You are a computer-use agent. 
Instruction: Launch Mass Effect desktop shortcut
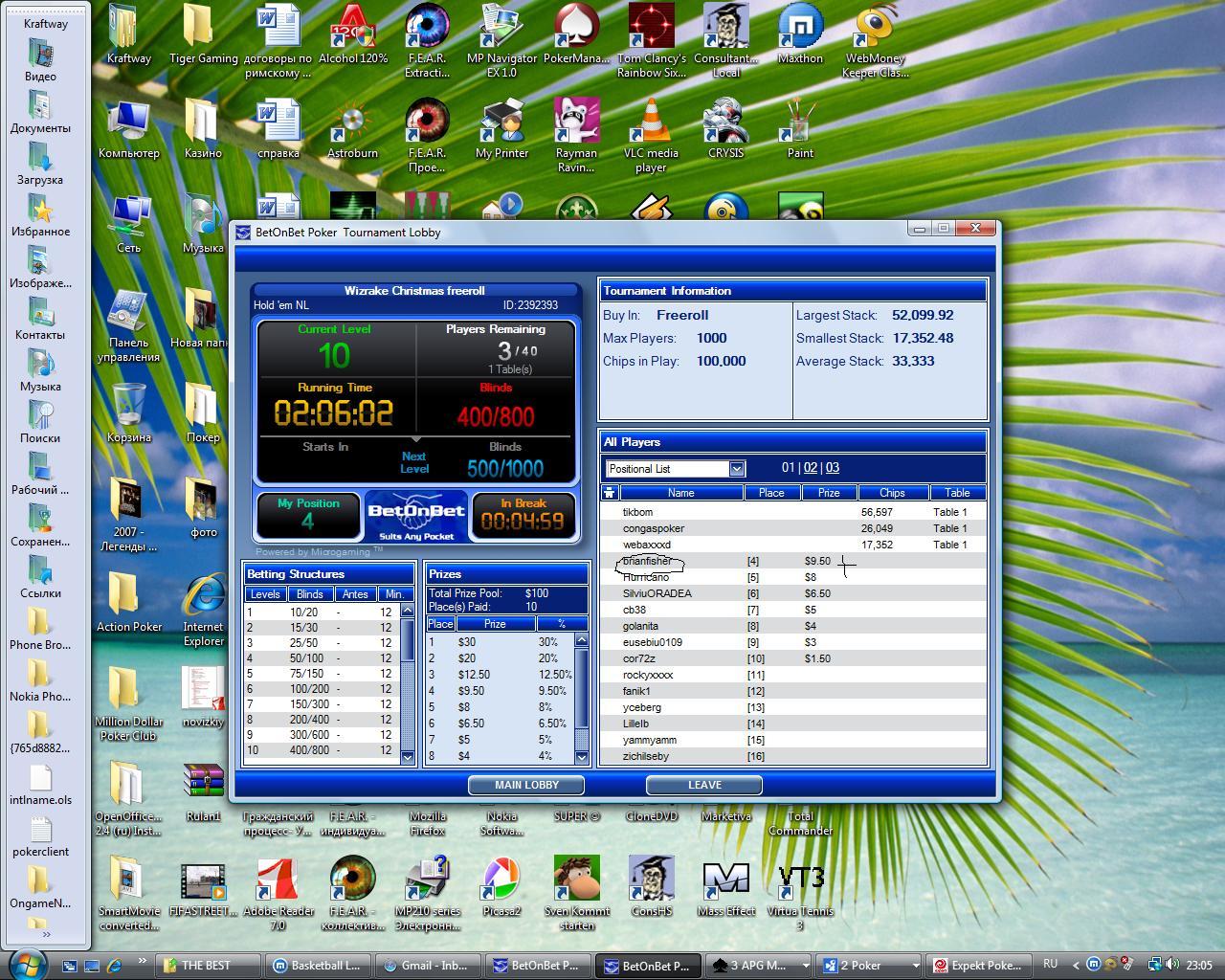pos(725,887)
